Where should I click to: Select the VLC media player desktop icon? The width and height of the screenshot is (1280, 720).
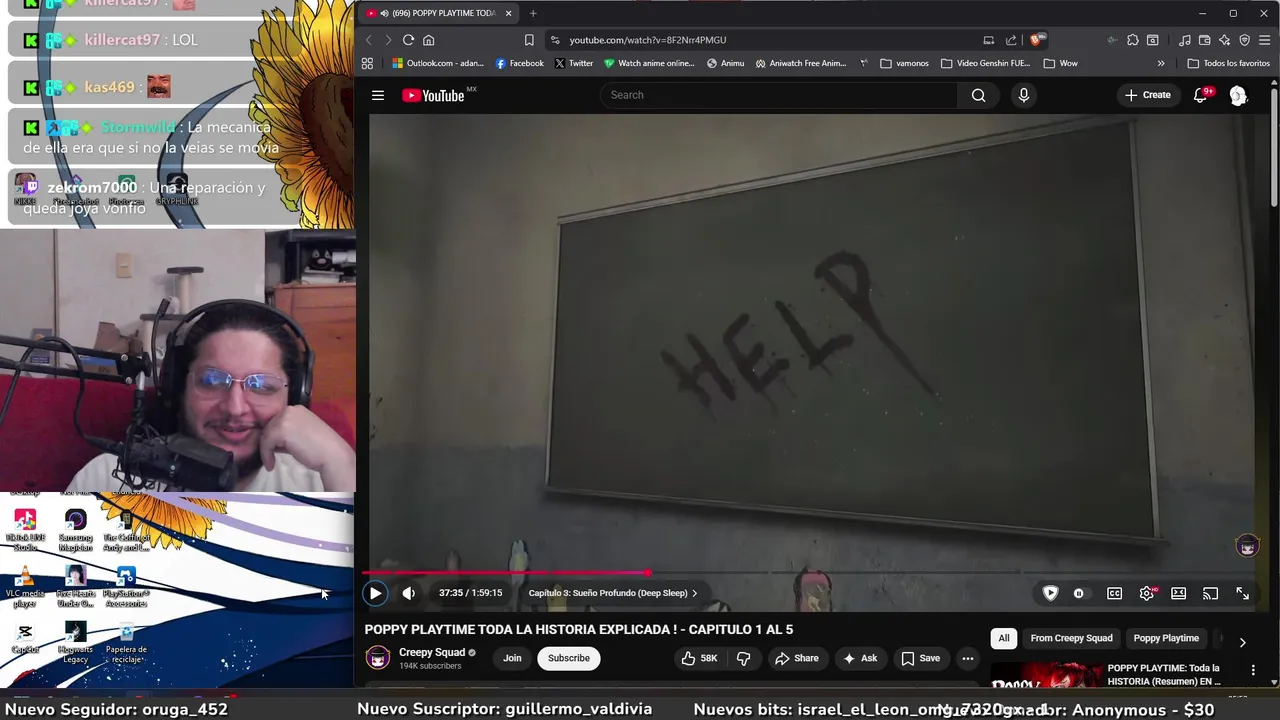coord(25,587)
